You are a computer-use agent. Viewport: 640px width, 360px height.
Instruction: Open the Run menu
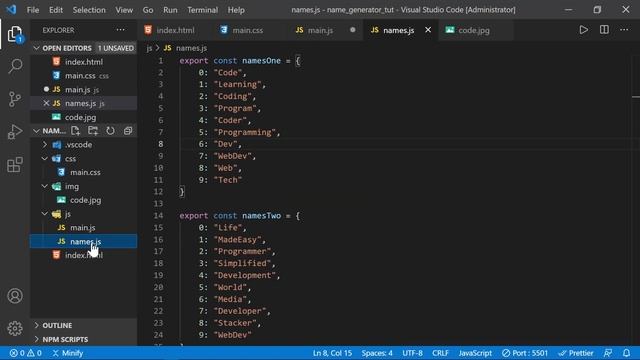click(x=170, y=10)
